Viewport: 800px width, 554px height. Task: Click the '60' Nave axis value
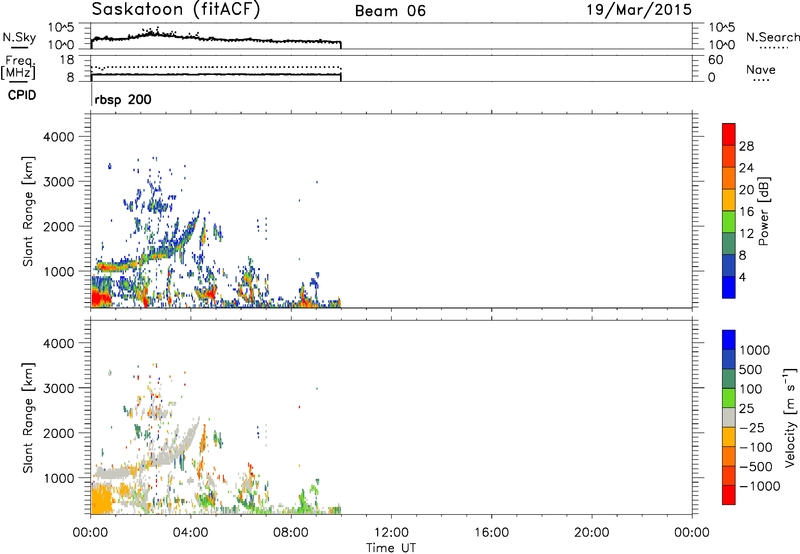[716, 60]
